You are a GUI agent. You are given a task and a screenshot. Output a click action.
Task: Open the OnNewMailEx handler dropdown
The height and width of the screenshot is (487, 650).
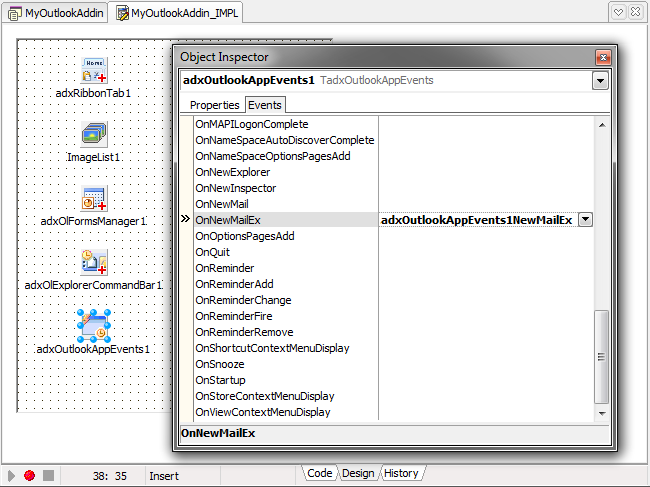(x=585, y=220)
